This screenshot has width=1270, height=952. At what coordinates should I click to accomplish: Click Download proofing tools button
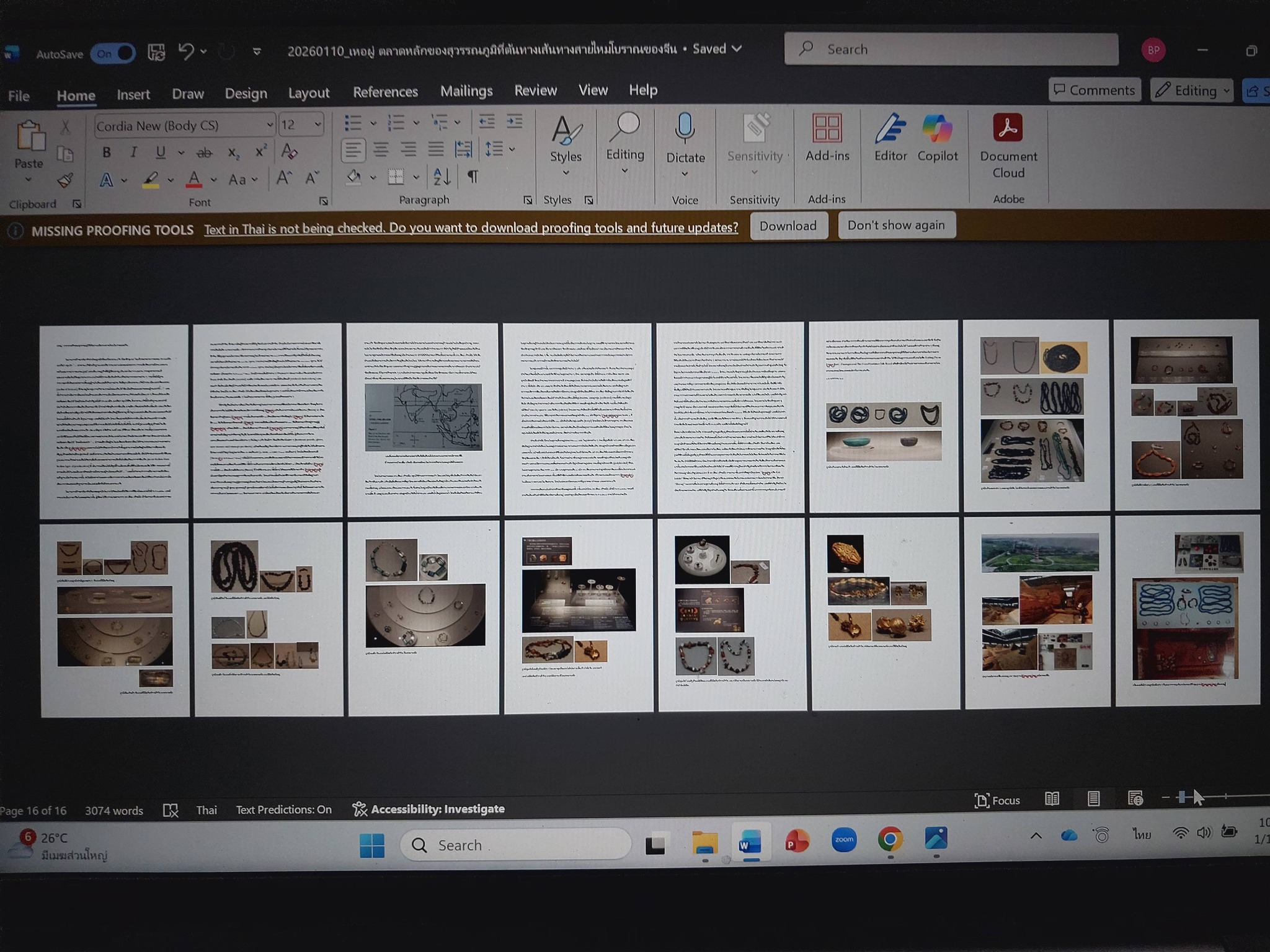click(788, 226)
